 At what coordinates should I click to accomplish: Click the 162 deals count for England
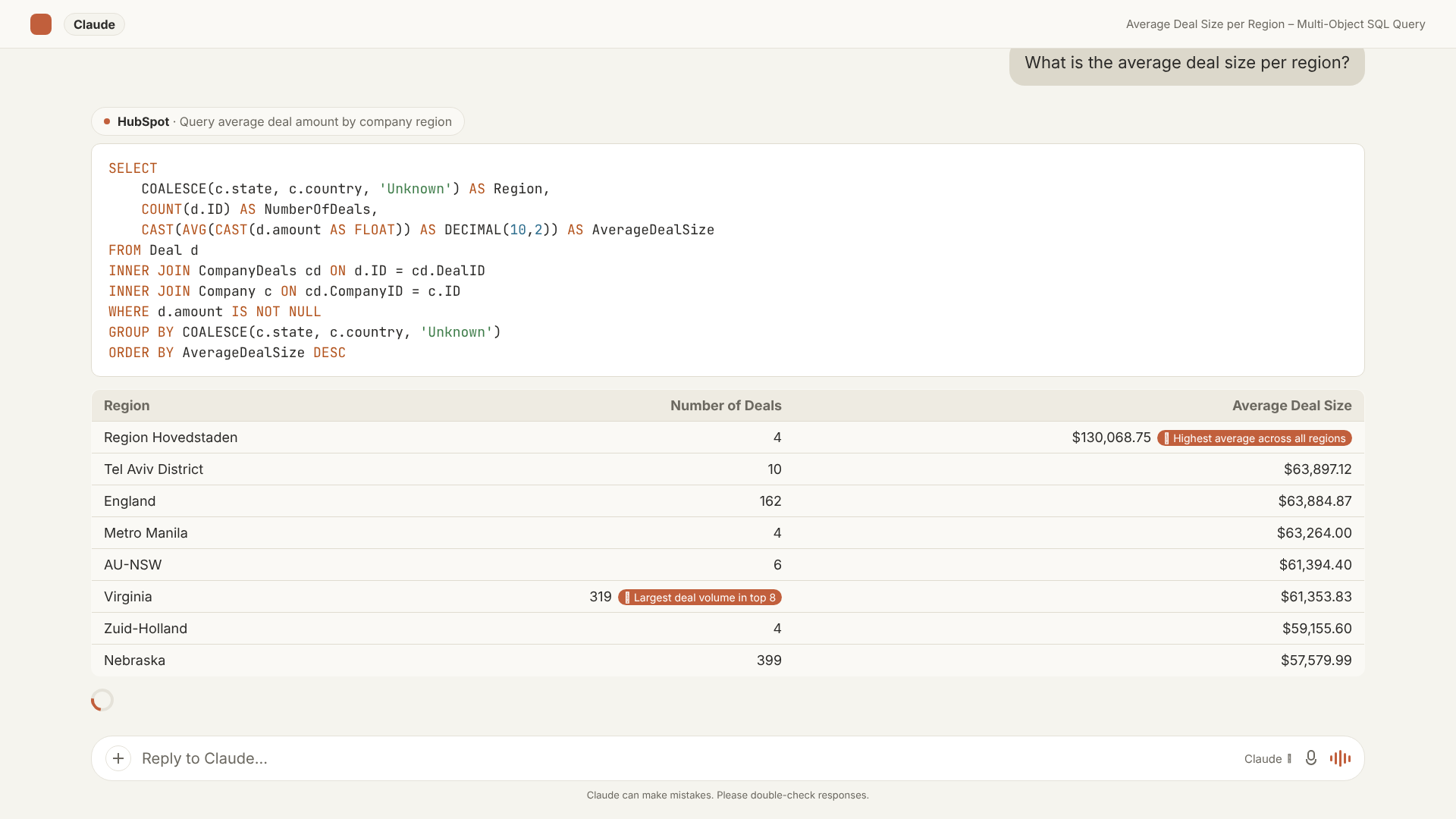tap(770, 501)
